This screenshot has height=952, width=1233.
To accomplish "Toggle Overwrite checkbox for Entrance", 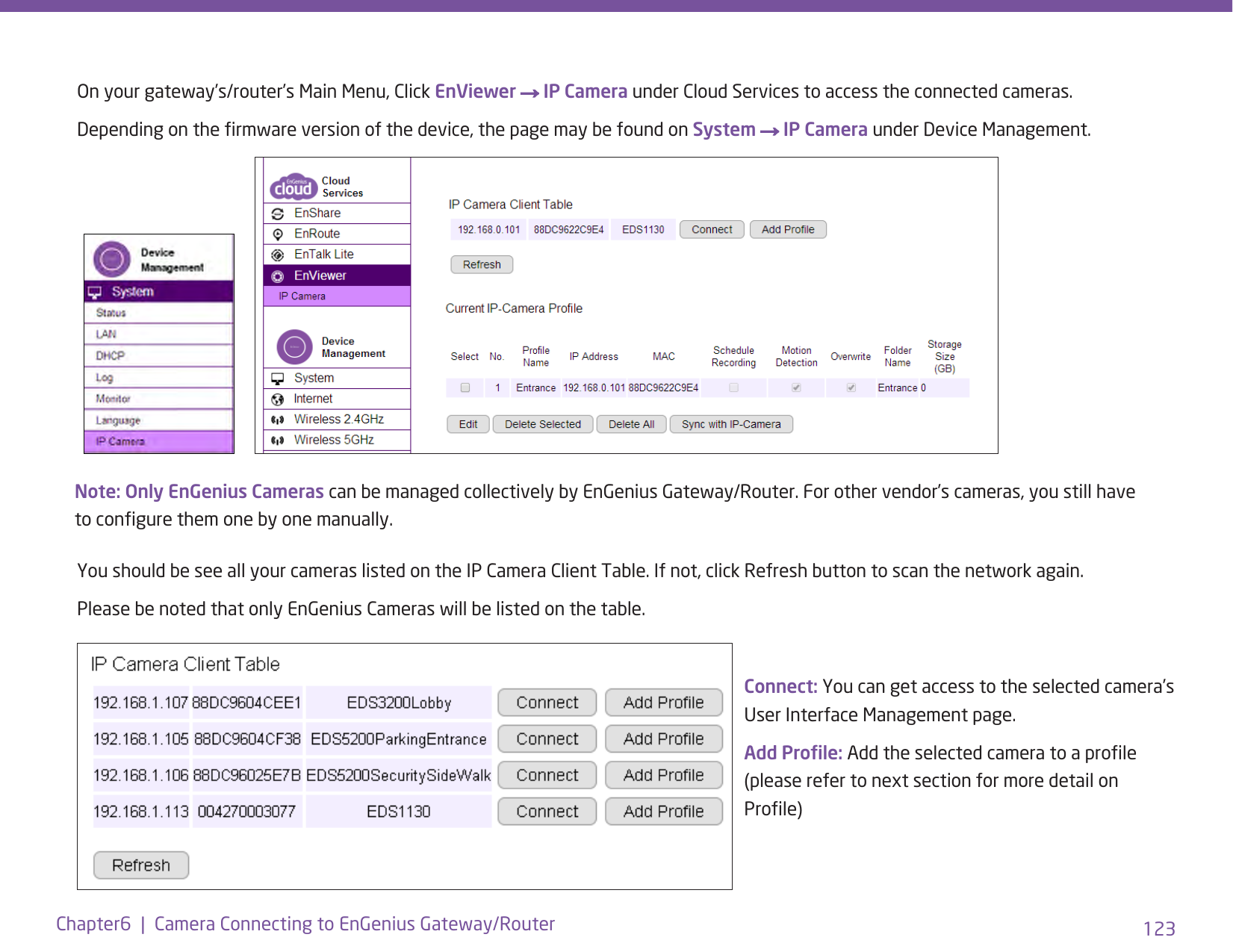I will (851, 388).
